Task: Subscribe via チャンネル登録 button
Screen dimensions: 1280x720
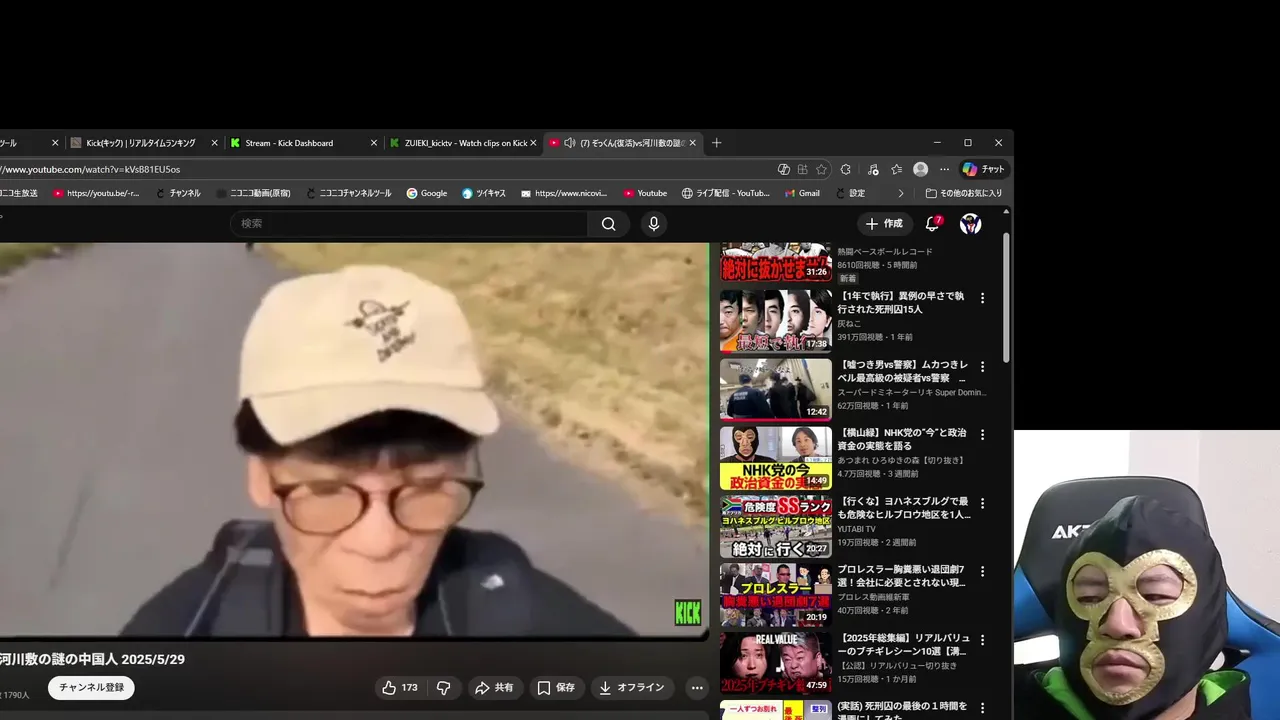Action: [x=91, y=688]
